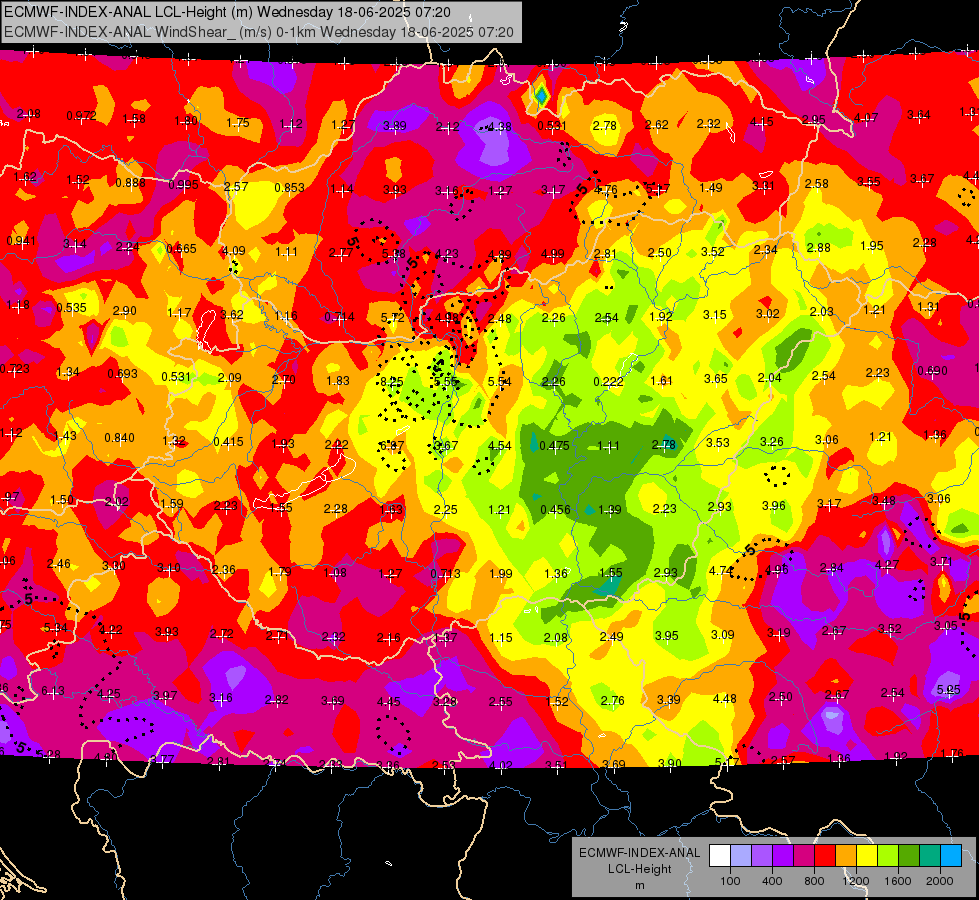Image resolution: width=979 pixels, height=900 pixels.
Task: Click the wind shear value 0.853
Action: (289, 187)
